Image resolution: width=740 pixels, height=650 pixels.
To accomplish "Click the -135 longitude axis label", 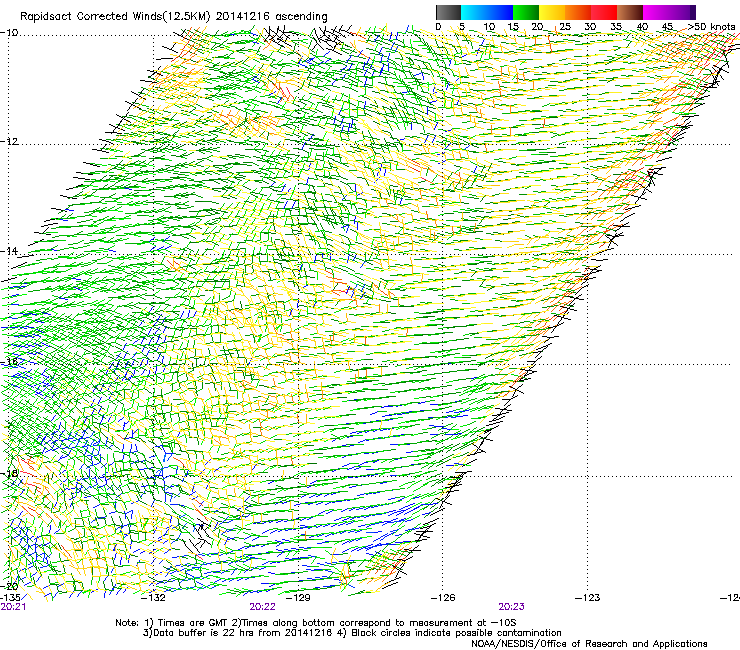I will pyautogui.click(x=10, y=598).
